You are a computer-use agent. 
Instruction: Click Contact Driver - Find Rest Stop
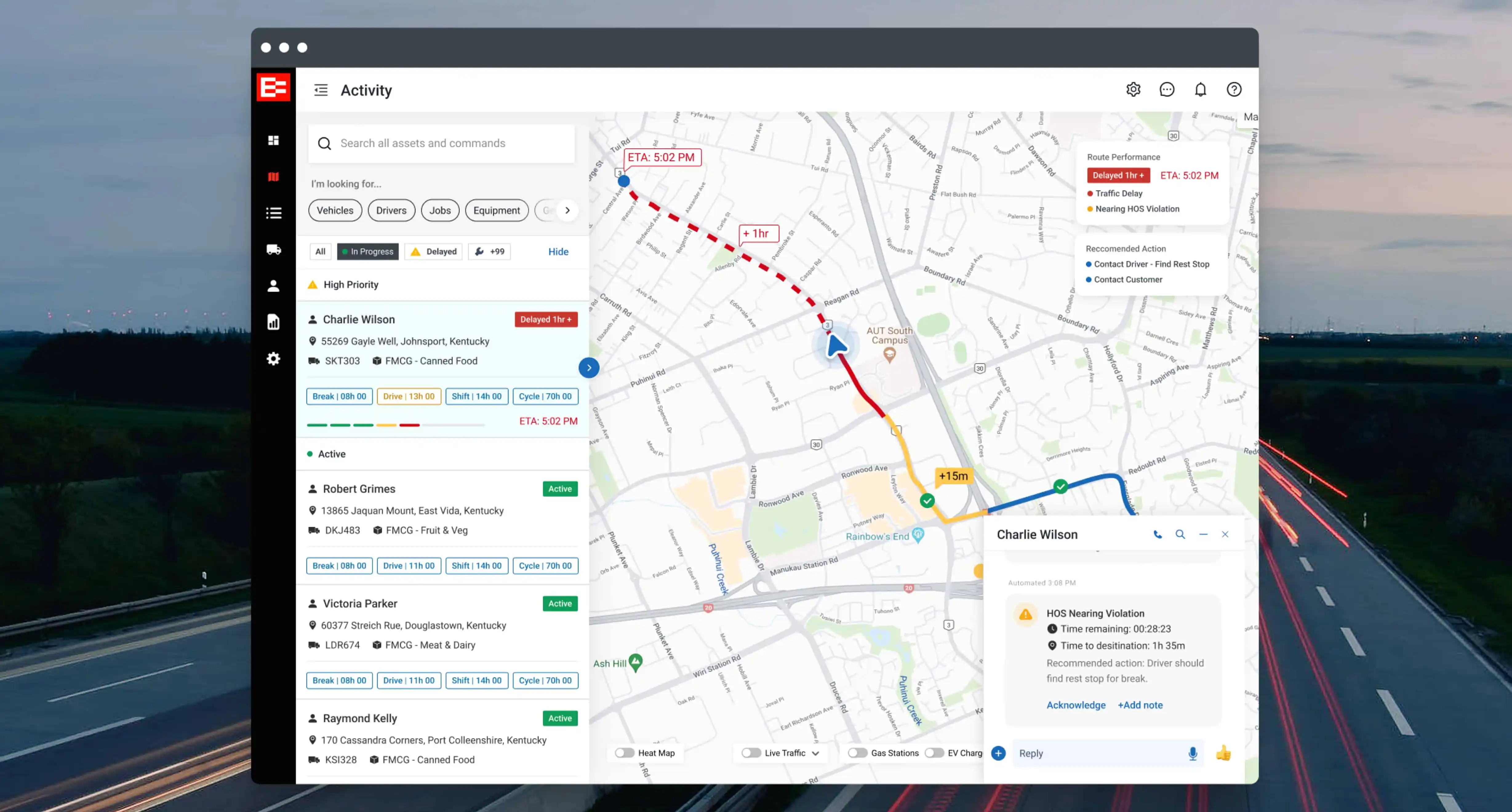(1151, 264)
